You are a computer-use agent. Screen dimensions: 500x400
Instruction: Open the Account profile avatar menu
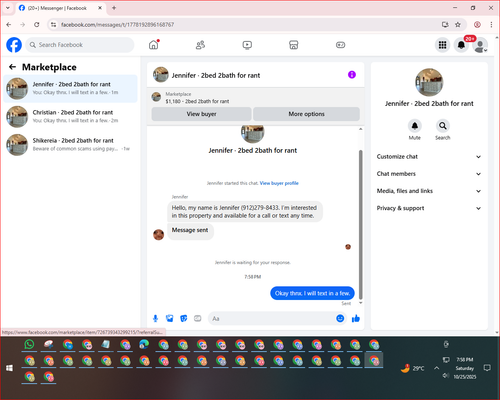coord(480,45)
